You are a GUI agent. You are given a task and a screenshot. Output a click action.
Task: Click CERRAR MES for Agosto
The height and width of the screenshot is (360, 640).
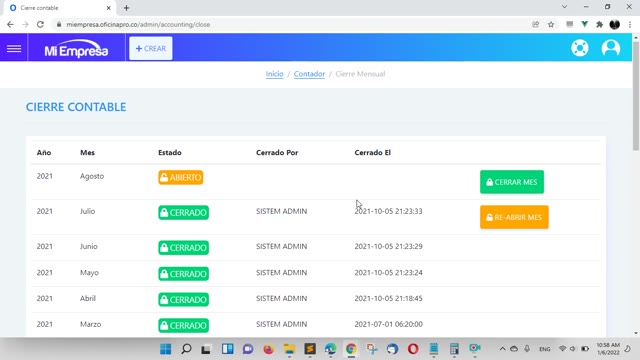tap(512, 182)
